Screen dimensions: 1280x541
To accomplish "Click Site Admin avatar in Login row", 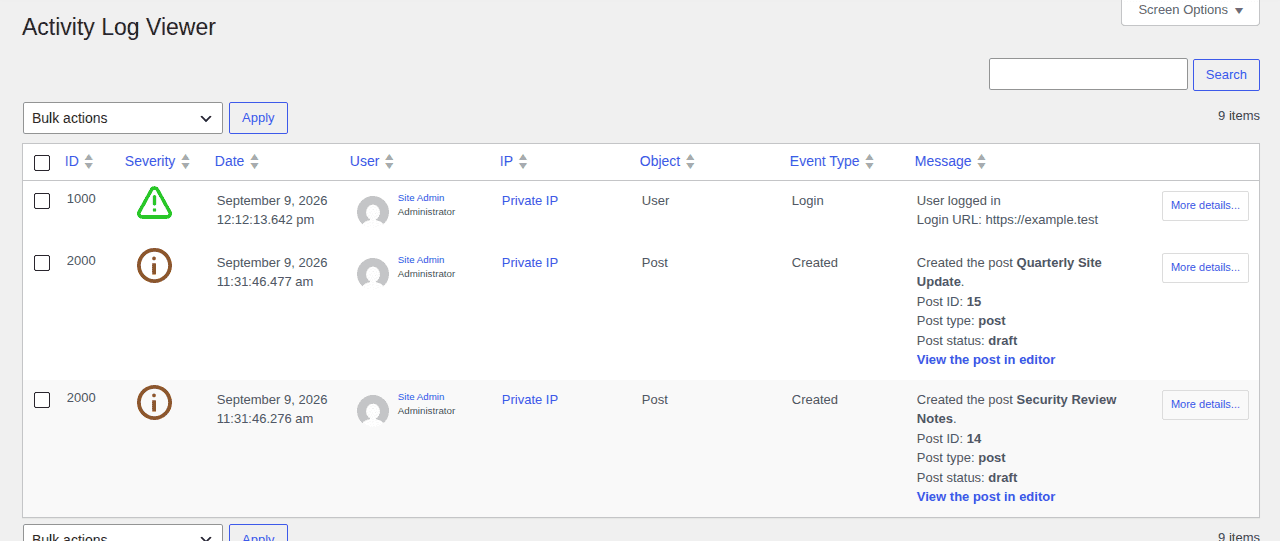I will point(373,211).
